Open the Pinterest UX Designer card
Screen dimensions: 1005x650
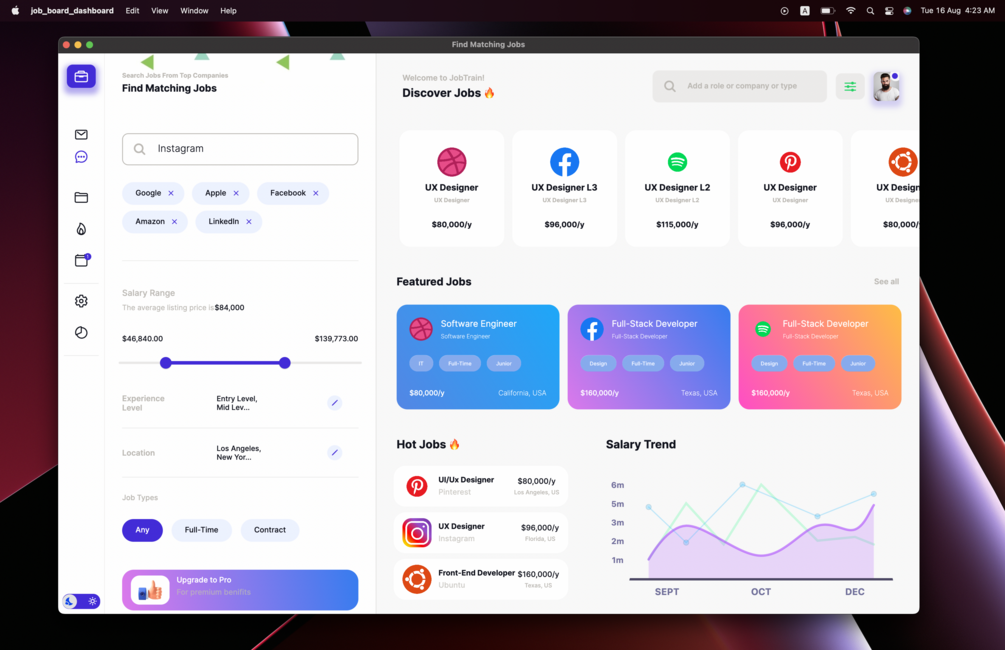coord(790,188)
